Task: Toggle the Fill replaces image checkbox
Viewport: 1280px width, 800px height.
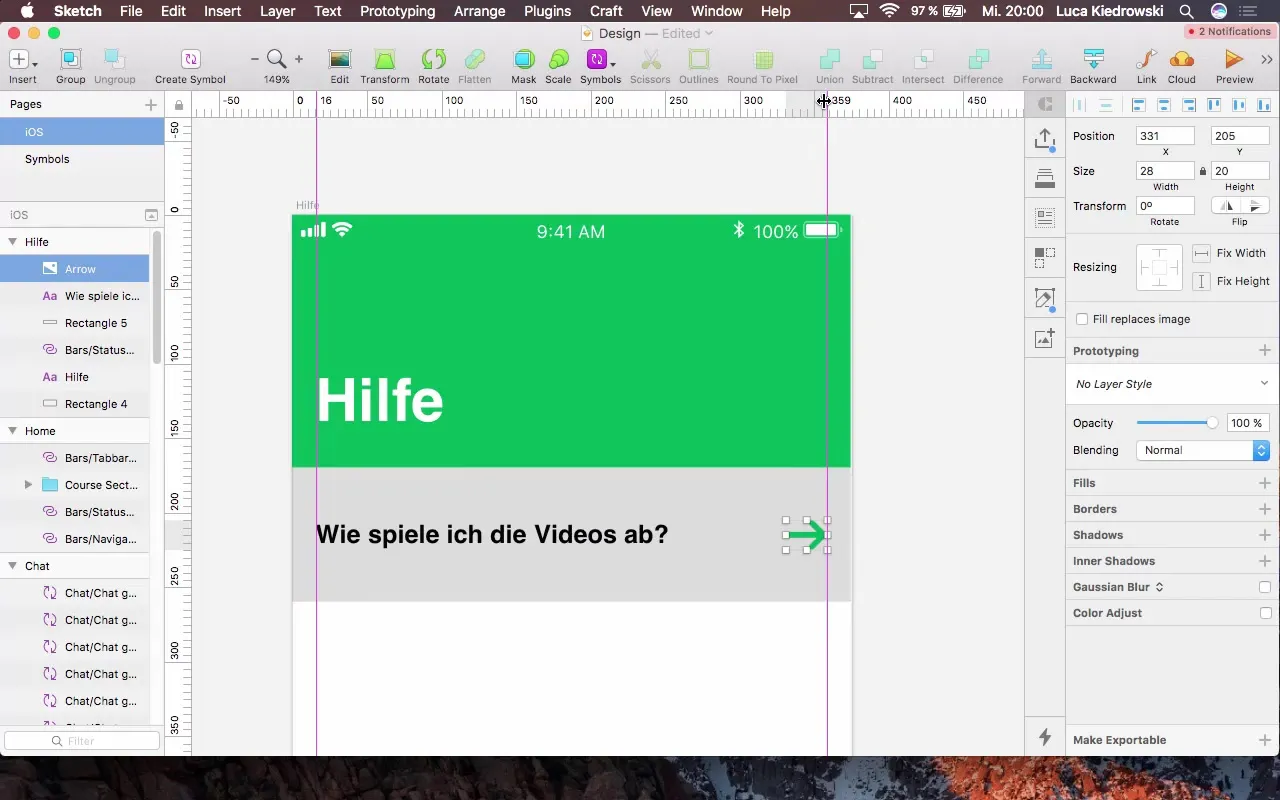Action: point(1082,319)
